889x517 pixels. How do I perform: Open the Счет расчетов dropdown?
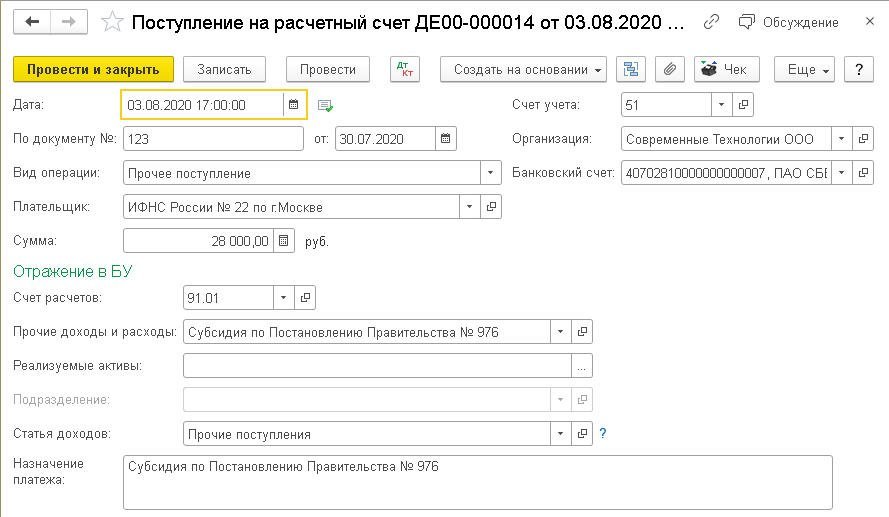pyautogui.click(x=284, y=298)
